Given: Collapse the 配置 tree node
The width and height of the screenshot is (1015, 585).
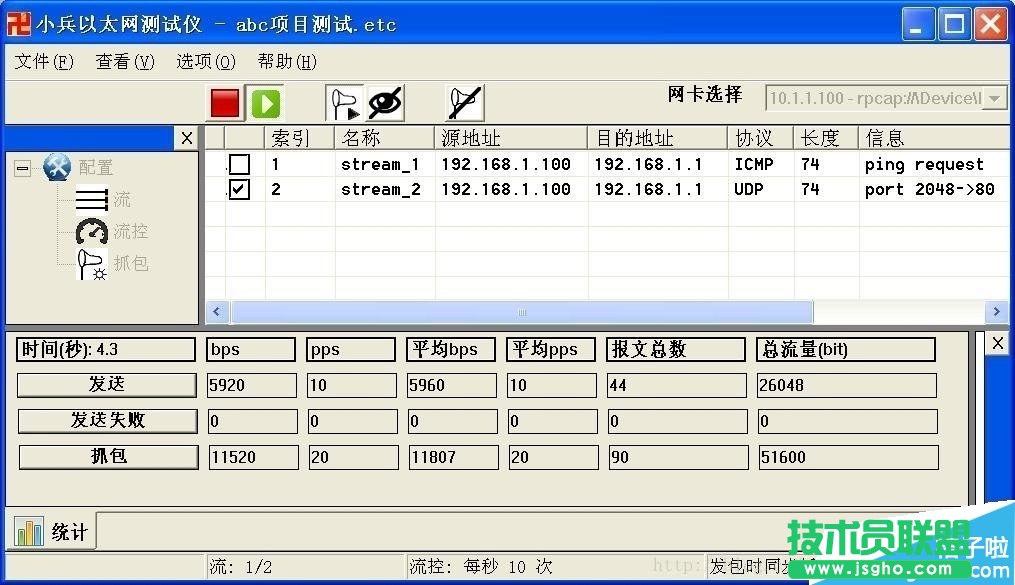Looking at the screenshot, I should pos(22,167).
